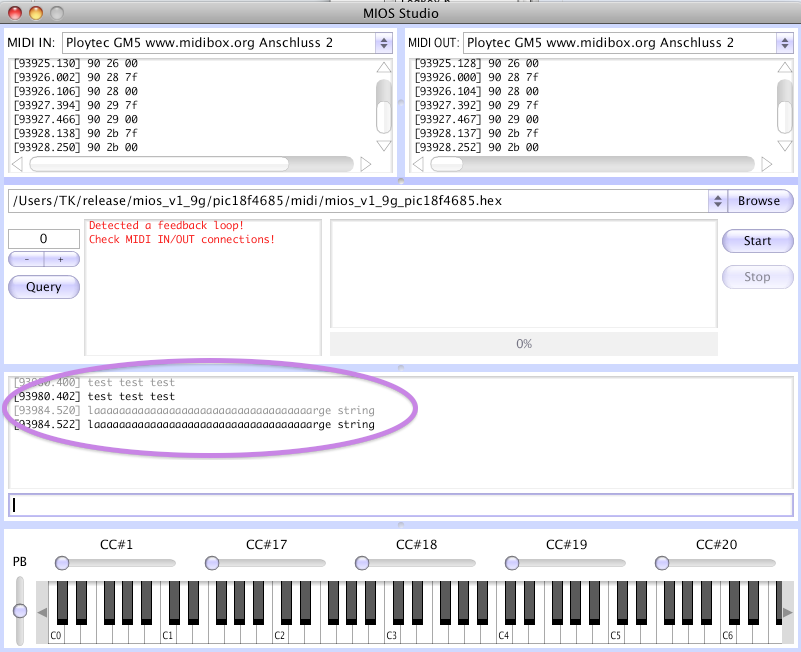Open the hex file path history dropdown
801x652 pixels.
click(x=718, y=201)
